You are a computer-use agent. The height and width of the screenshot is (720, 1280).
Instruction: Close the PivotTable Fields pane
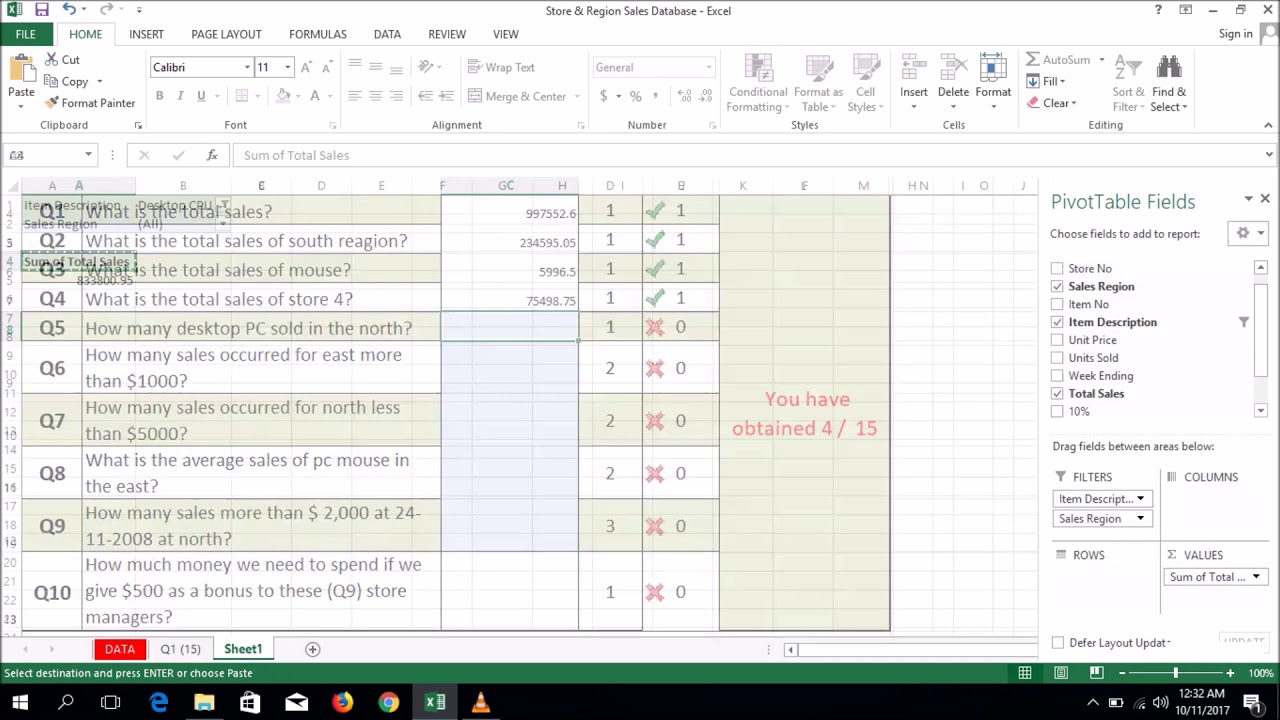1265,199
